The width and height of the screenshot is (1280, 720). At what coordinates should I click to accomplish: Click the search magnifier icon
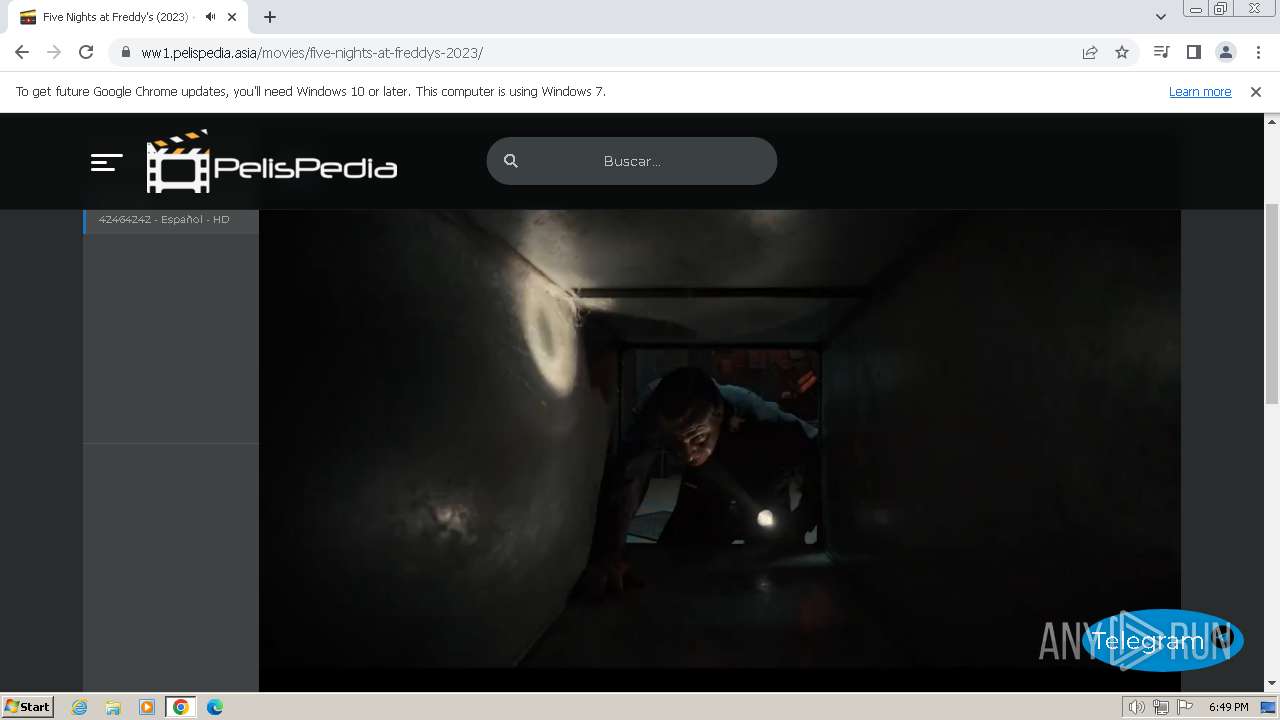click(511, 161)
